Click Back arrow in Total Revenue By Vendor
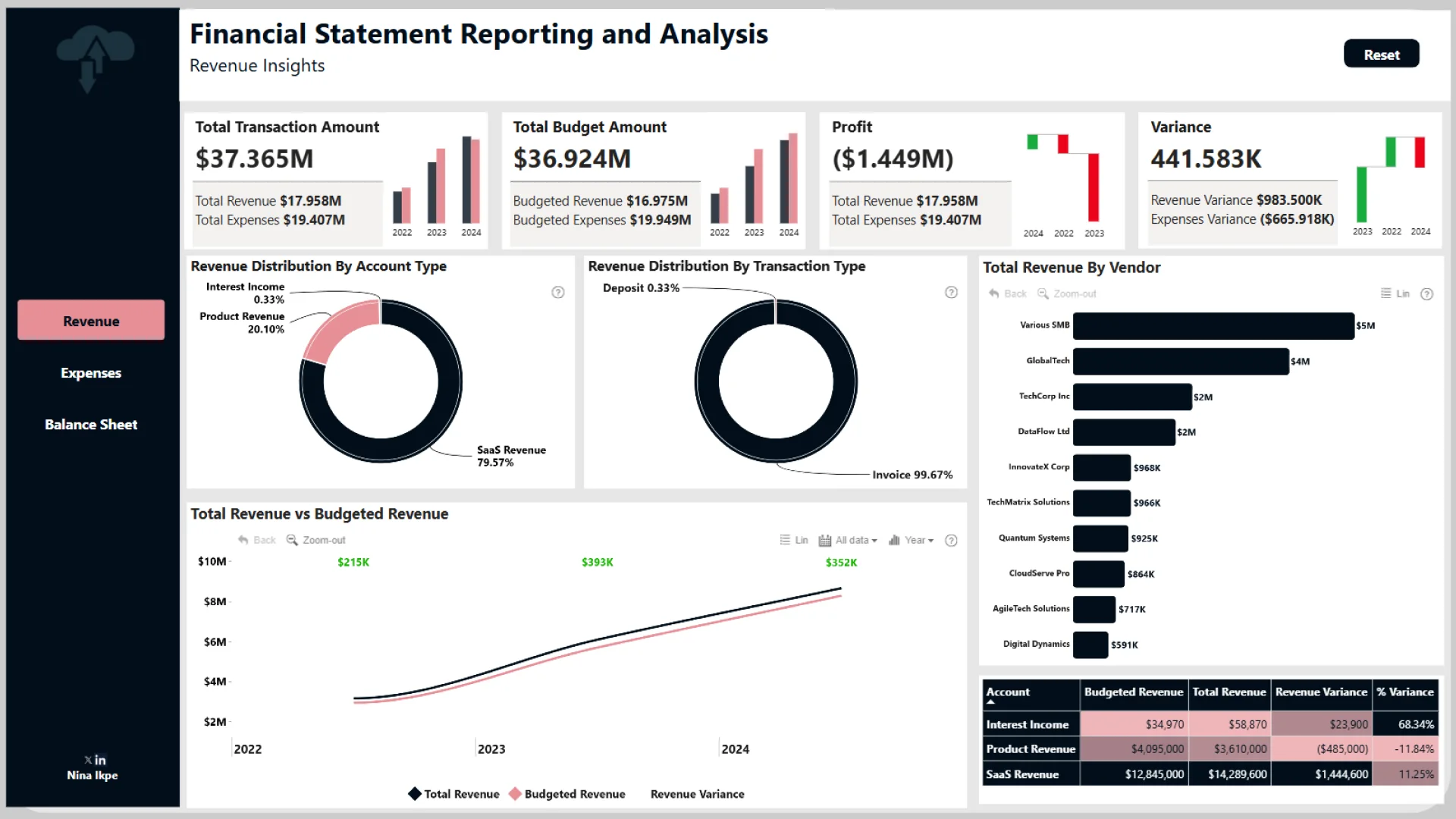The image size is (1456, 819). click(994, 293)
